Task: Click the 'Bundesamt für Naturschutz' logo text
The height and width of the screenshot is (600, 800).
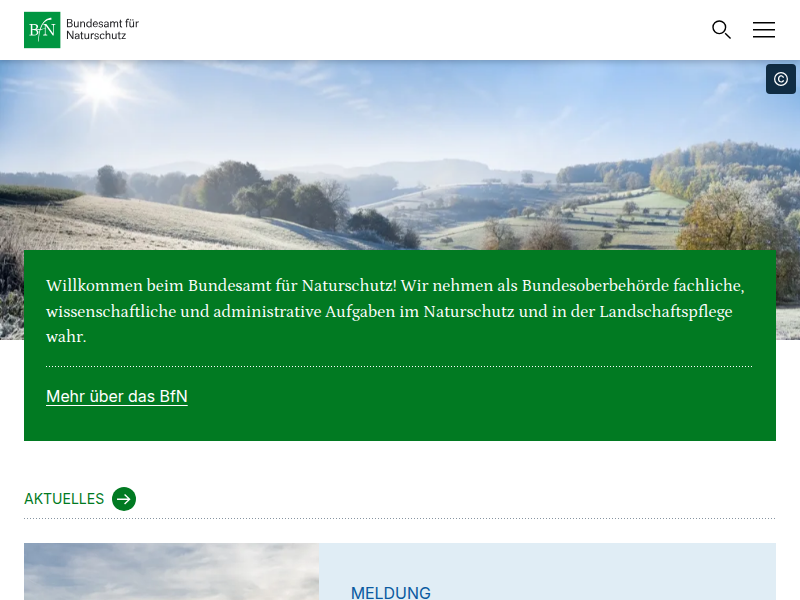Action: (103, 29)
